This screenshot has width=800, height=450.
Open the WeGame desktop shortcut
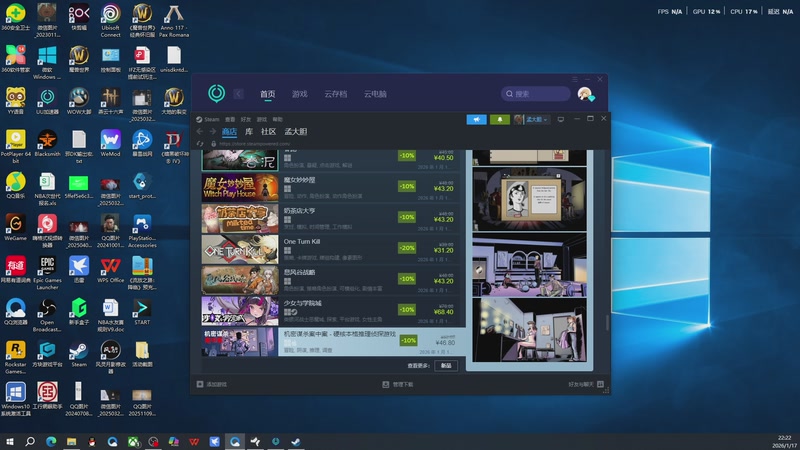click(x=15, y=227)
